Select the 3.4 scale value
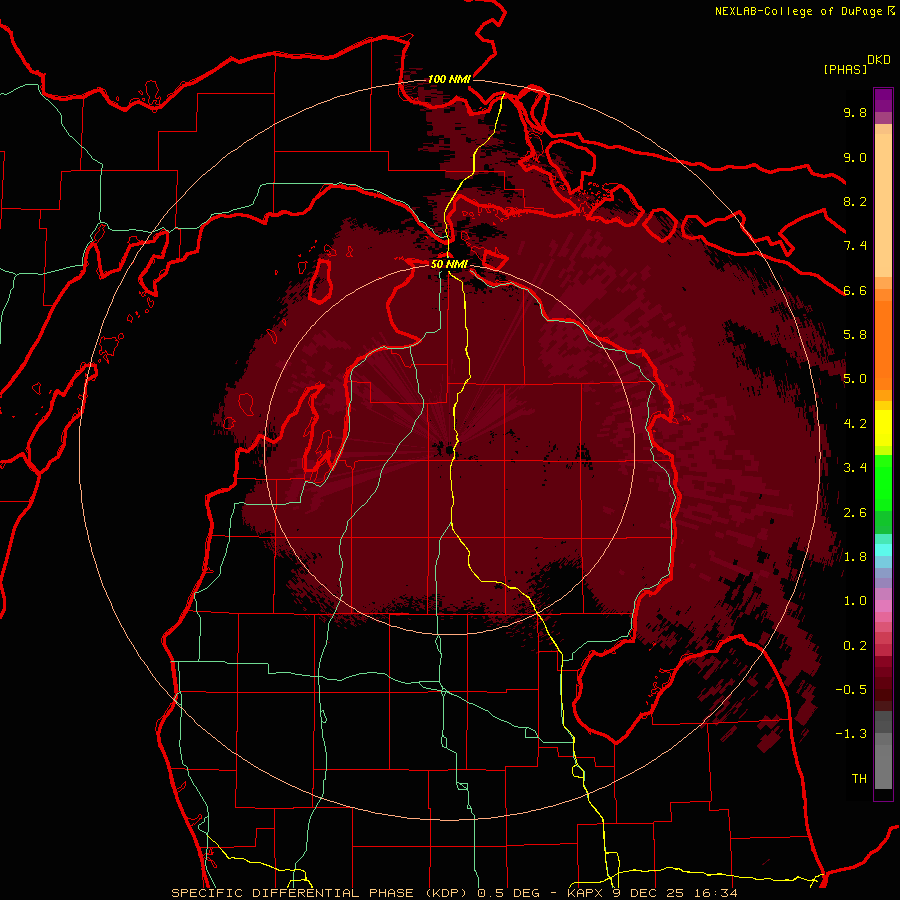This screenshot has width=900, height=900. (855, 468)
